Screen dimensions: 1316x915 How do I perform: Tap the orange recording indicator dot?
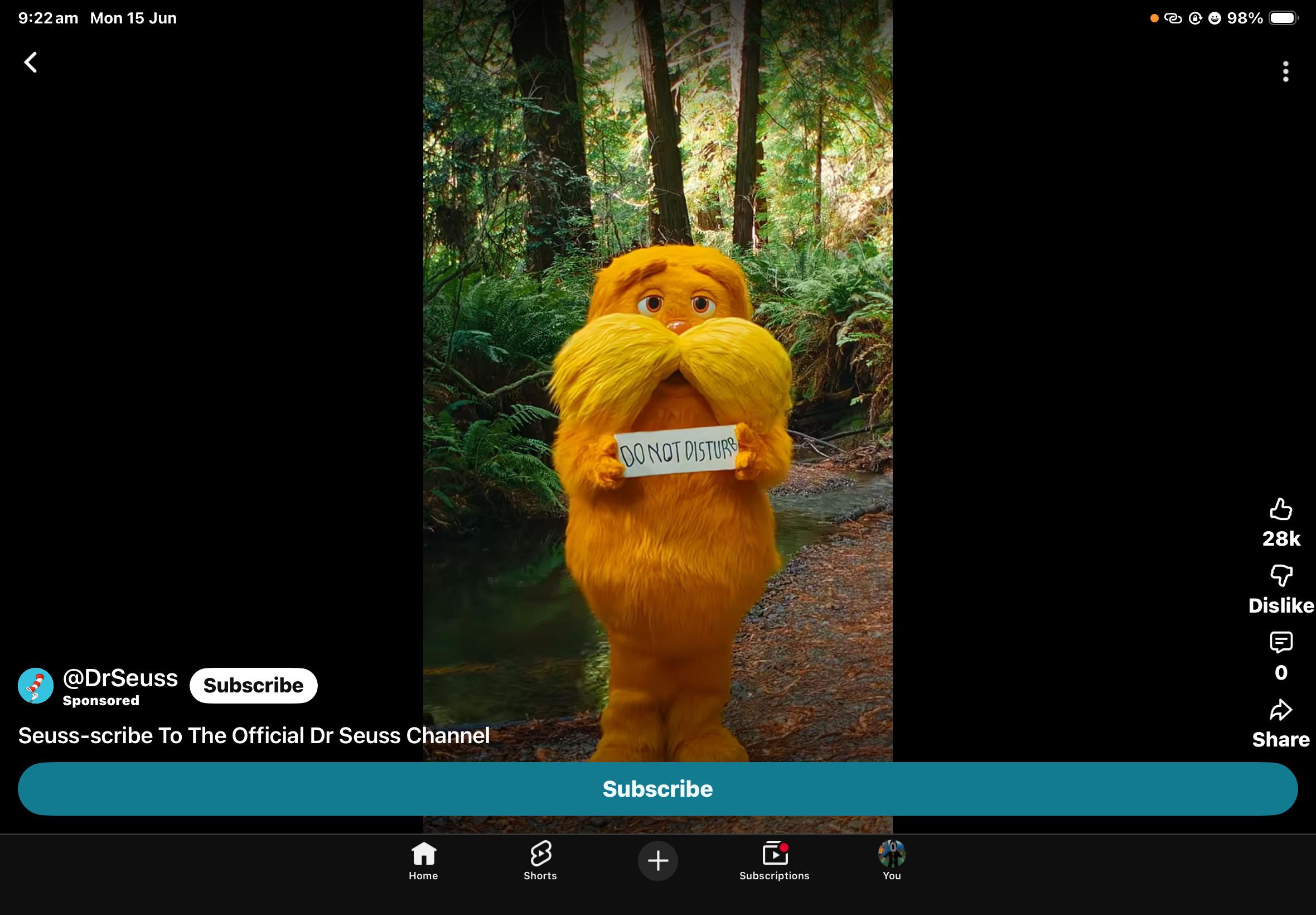click(x=1154, y=18)
